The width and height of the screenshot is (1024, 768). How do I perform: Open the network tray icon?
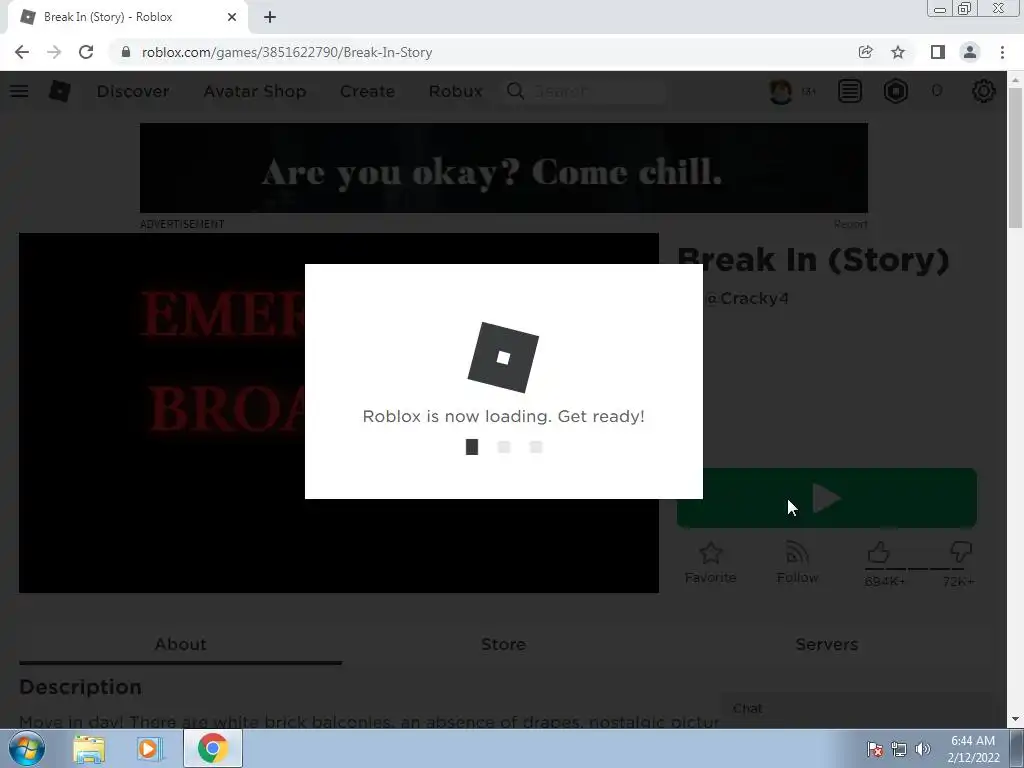(899, 749)
